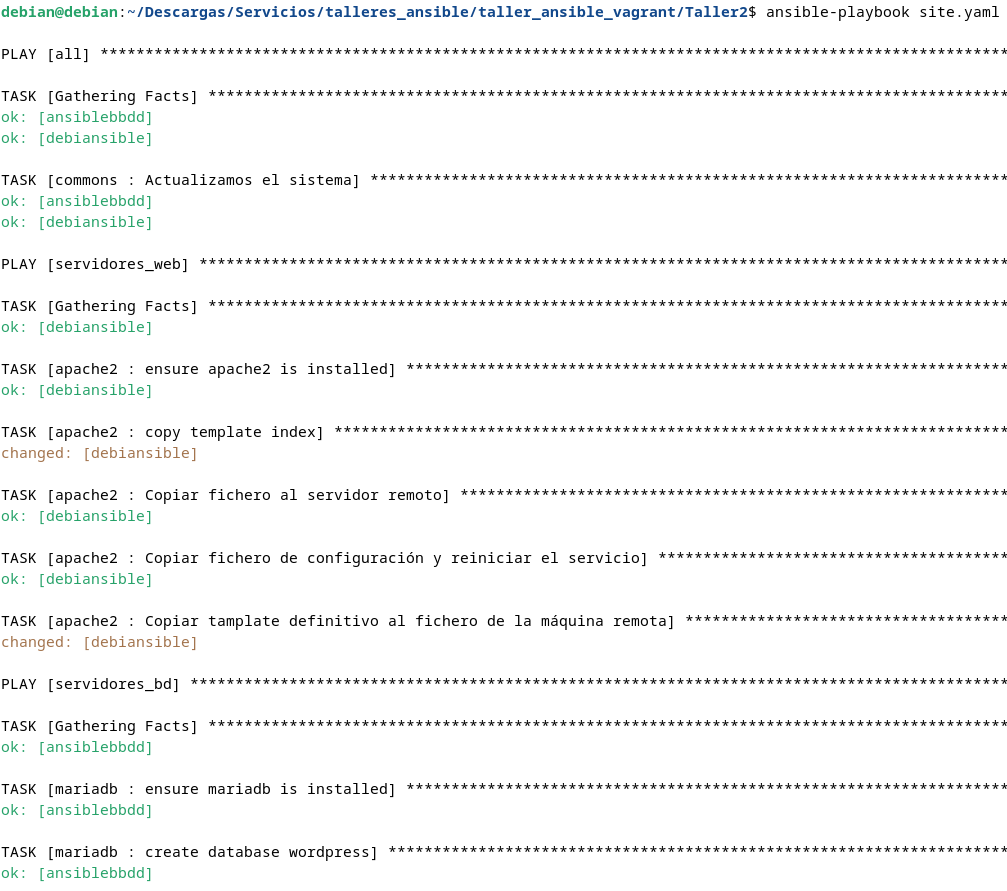Screen dimensions: 1007x891
Task: Click ok result under create database wordpress
Action: coord(77,873)
